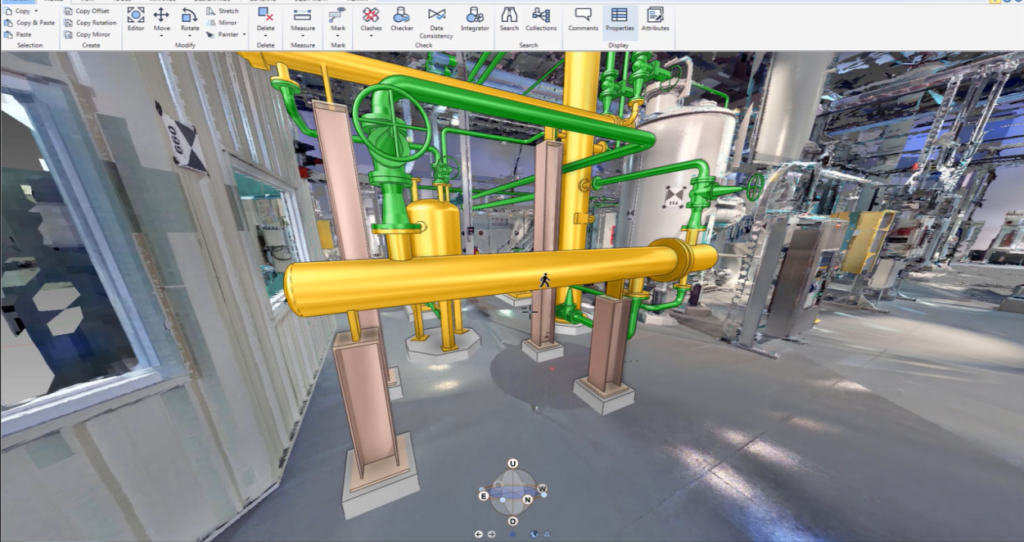The image size is (1024, 542).
Task: Toggle the Properties display panel
Action: tap(619, 18)
